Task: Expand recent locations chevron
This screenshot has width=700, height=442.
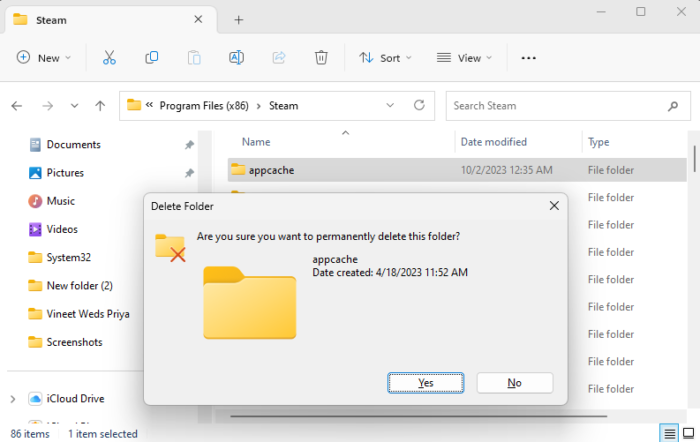Action: tap(74, 106)
